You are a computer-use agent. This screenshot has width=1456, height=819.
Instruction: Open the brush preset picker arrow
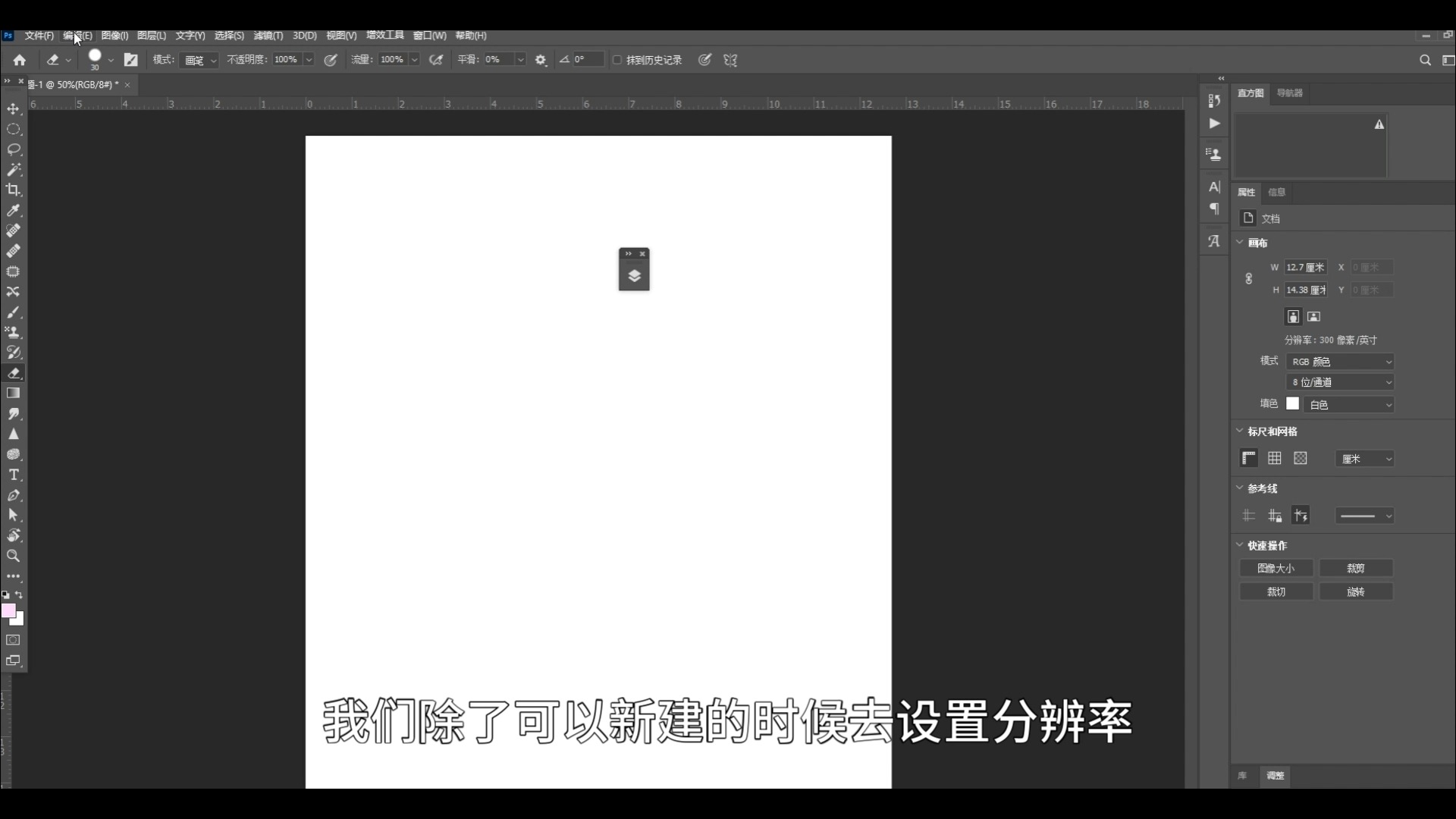pyautogui.click(x=111, y=60)
